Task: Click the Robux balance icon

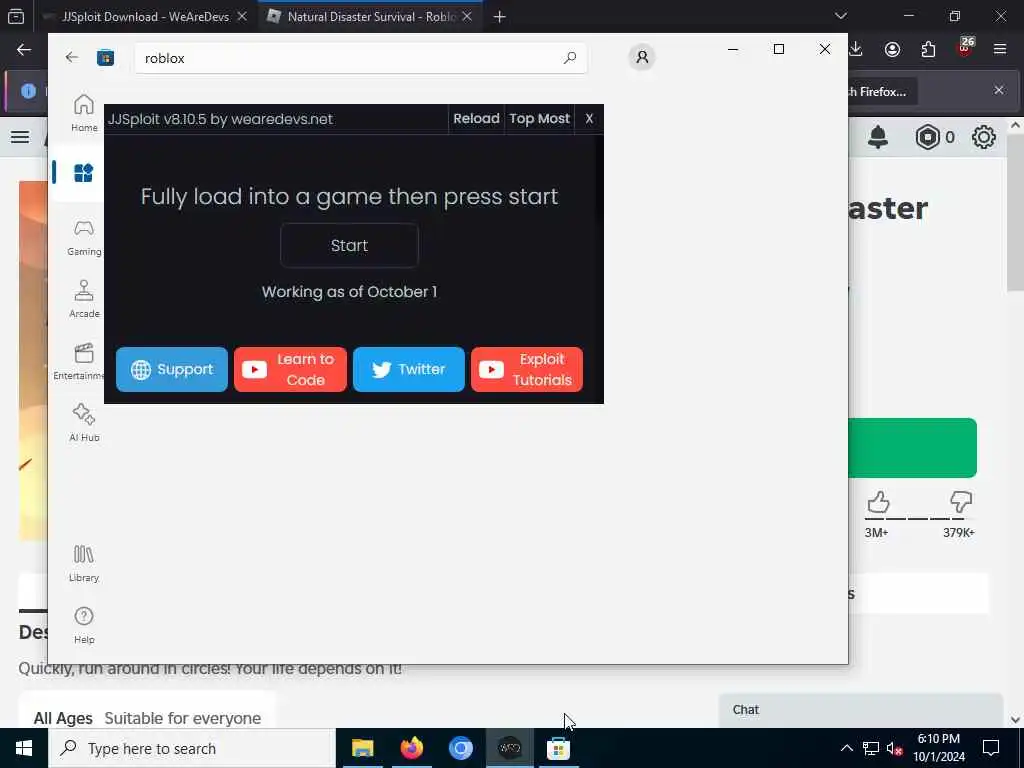Action: point(927,137)
